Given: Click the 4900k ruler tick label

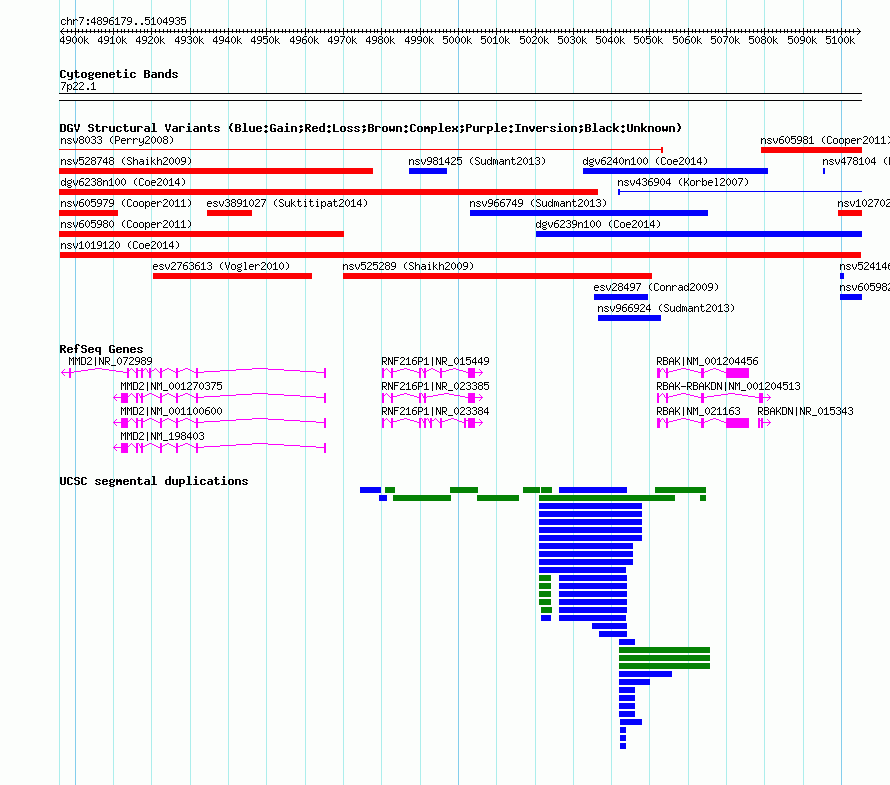Looking at the screenshot, I should [74, 40].
